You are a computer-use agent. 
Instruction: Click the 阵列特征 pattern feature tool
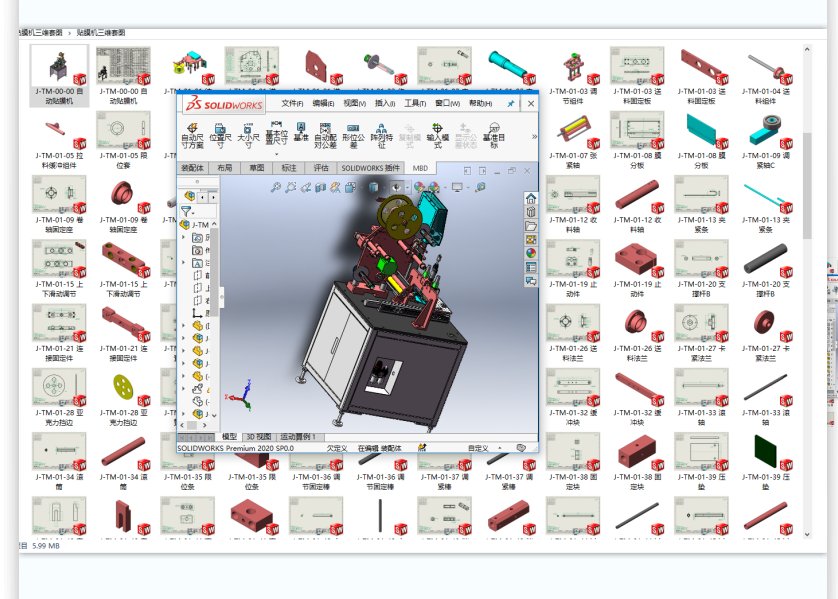[x=381, y=136]
